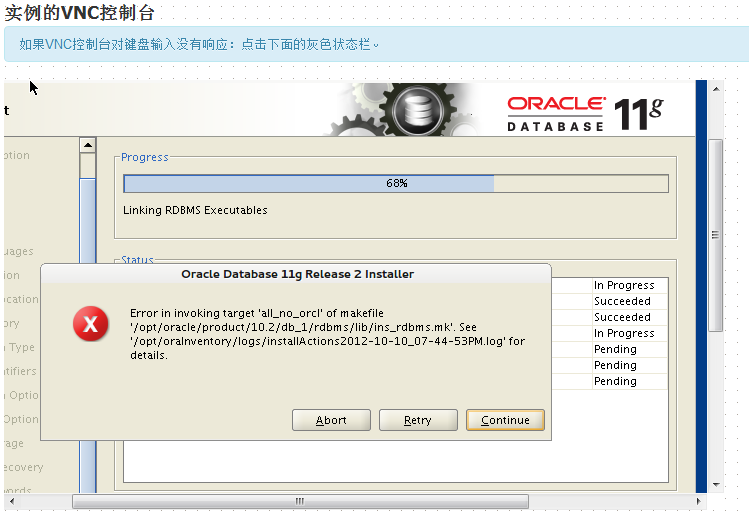
Task: Select the first In Progress status row
Action: coord(624,285)
